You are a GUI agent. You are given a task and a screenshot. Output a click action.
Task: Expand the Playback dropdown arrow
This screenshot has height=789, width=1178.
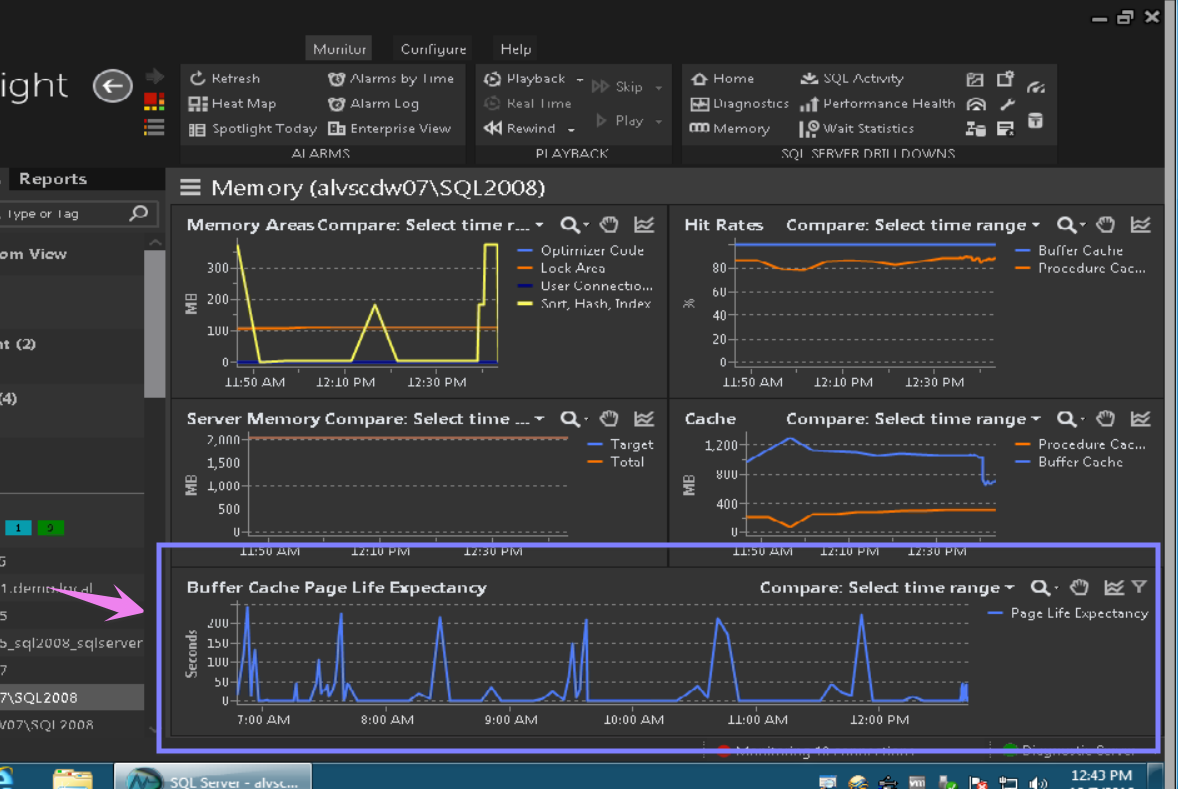pos(580,79)
